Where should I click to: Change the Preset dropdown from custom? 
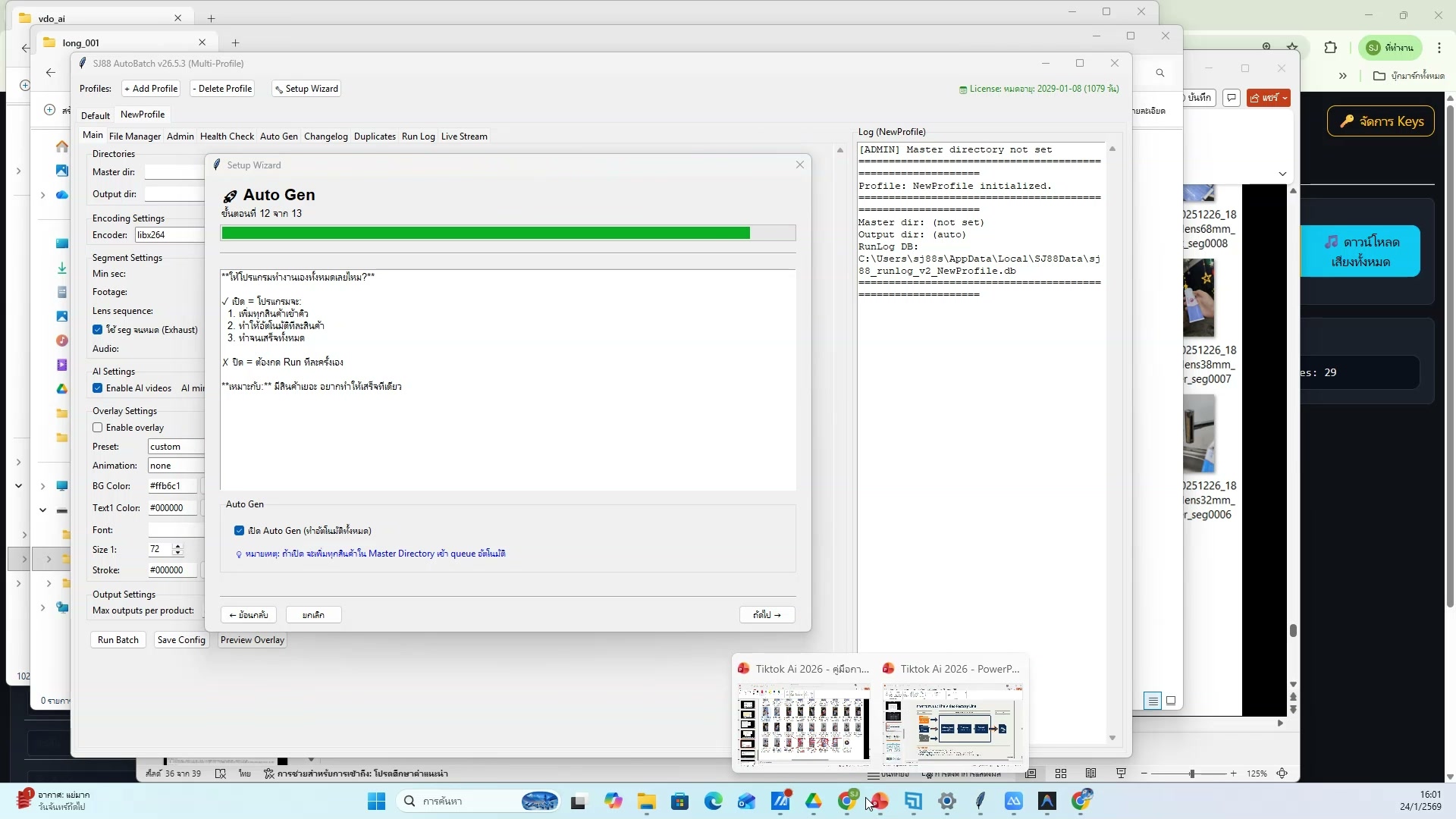[x=174, y=446]
